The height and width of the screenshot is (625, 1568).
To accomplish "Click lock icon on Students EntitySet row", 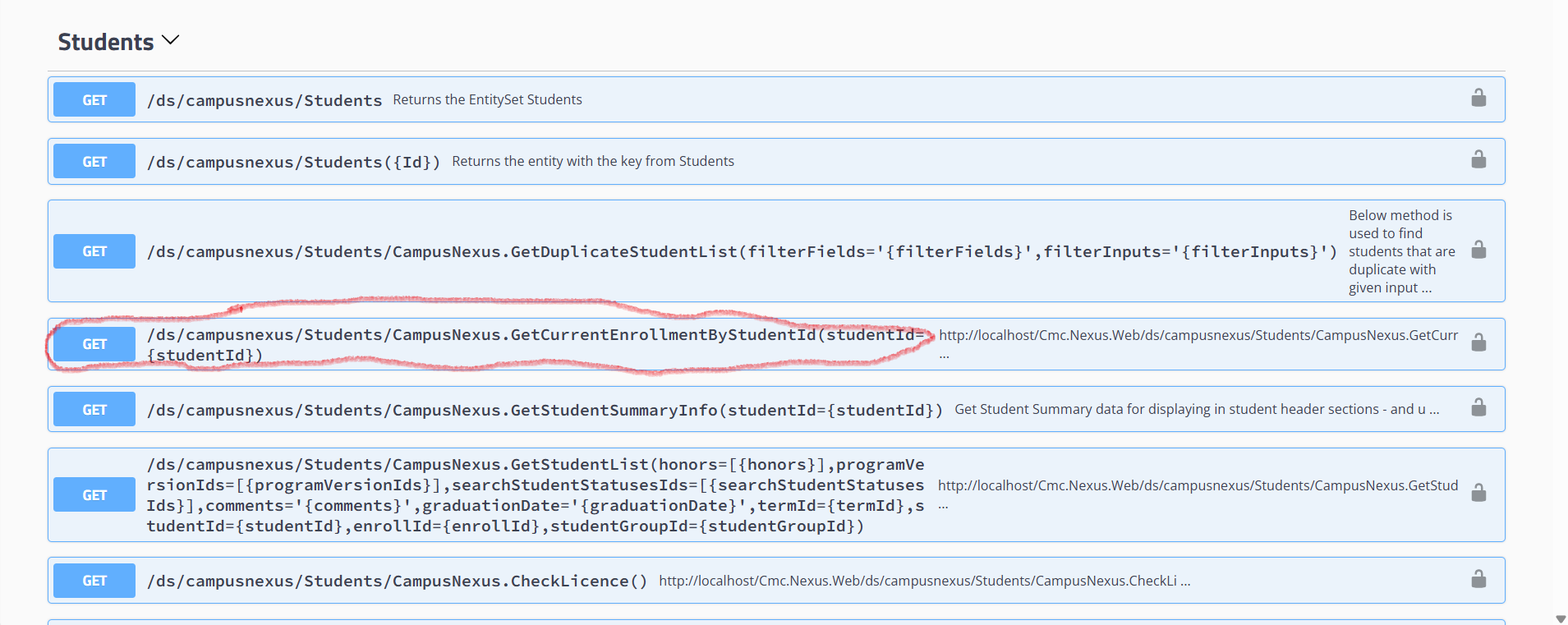I will click(x=1478, y=98).
